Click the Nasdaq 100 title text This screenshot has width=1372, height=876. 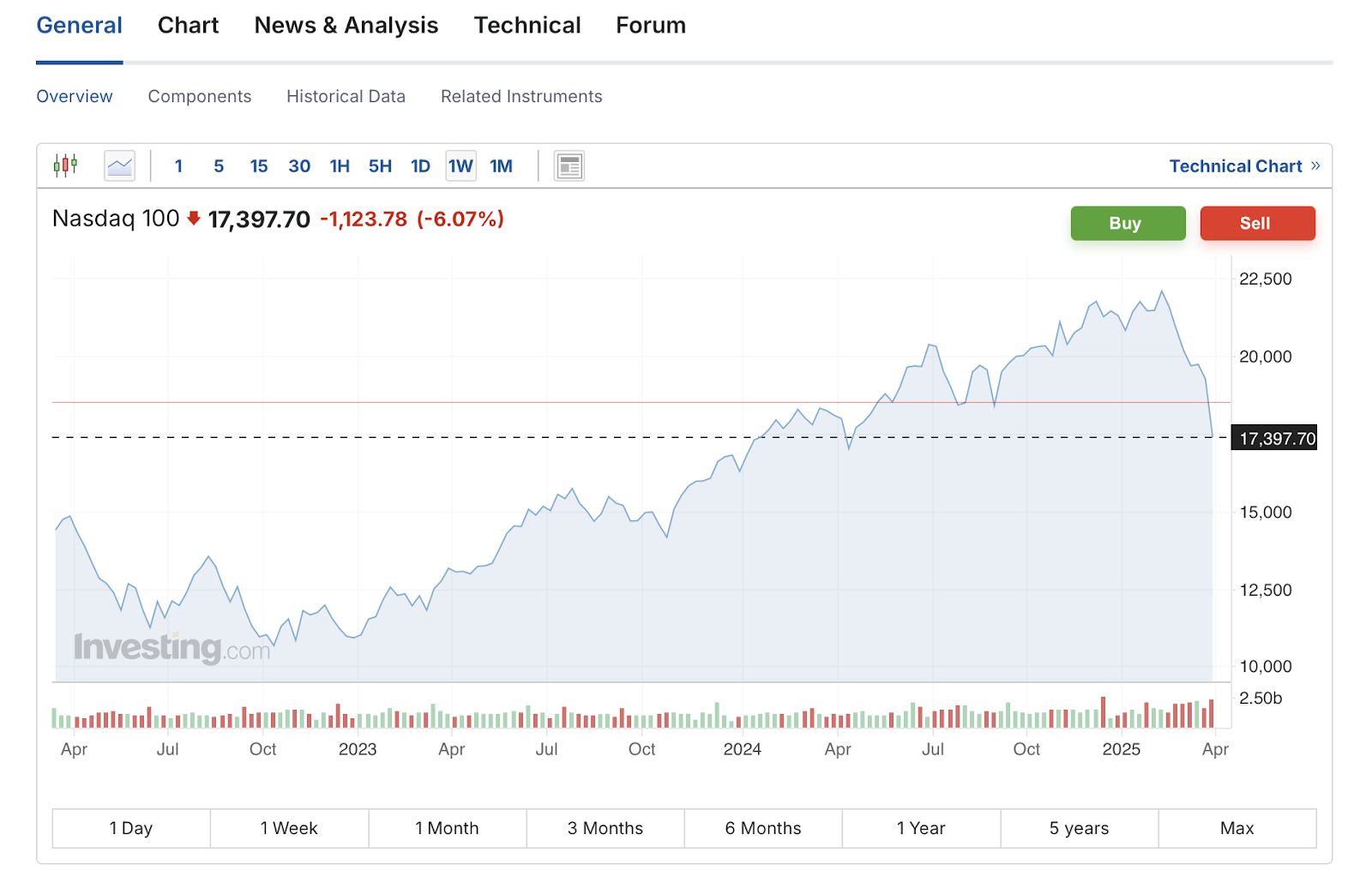pos(116,219)
